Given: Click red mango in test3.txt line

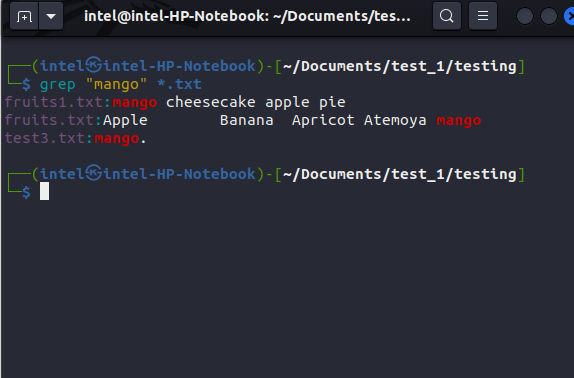Looking at the screenshot, I should 116,138.
